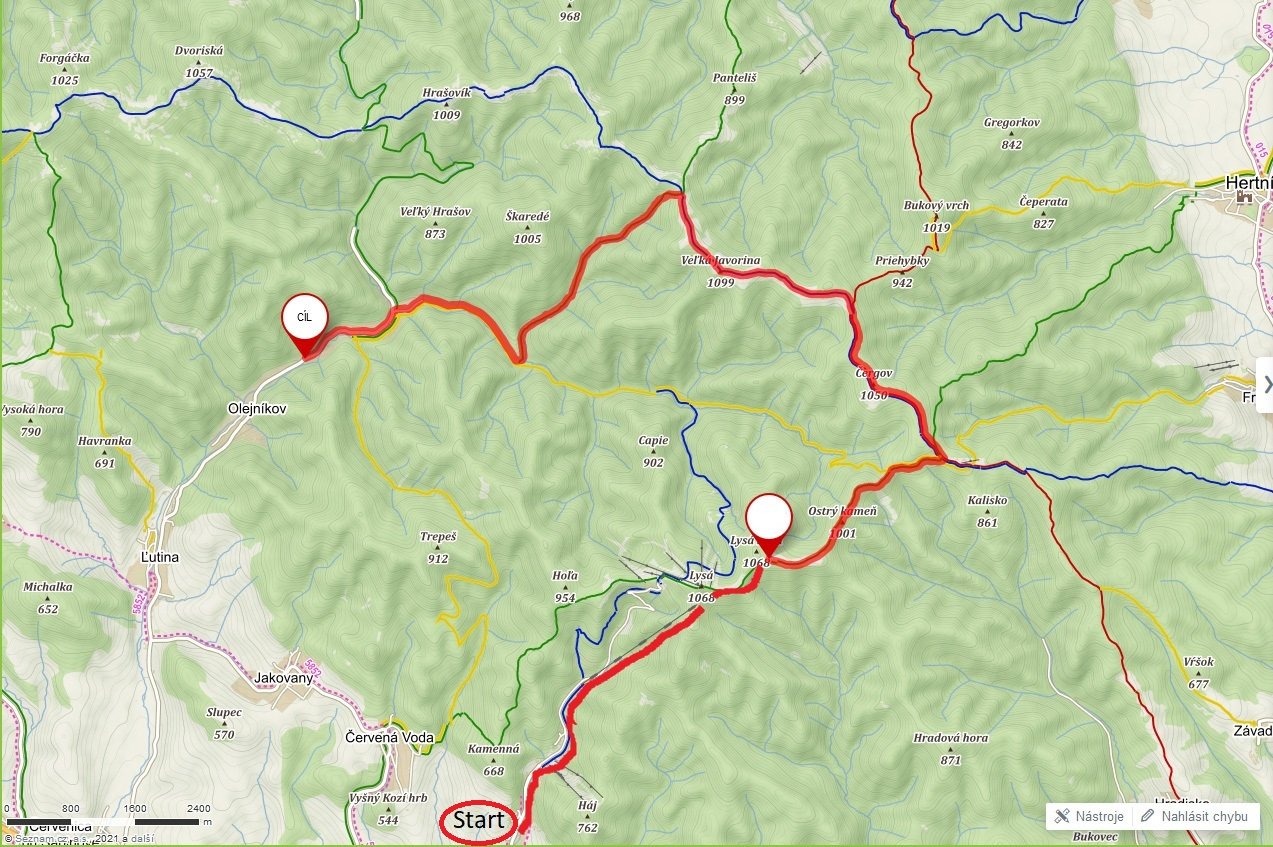Click the CÍL destination marker pin
The width and height of the screenshot is (1273, 847).
304,320
